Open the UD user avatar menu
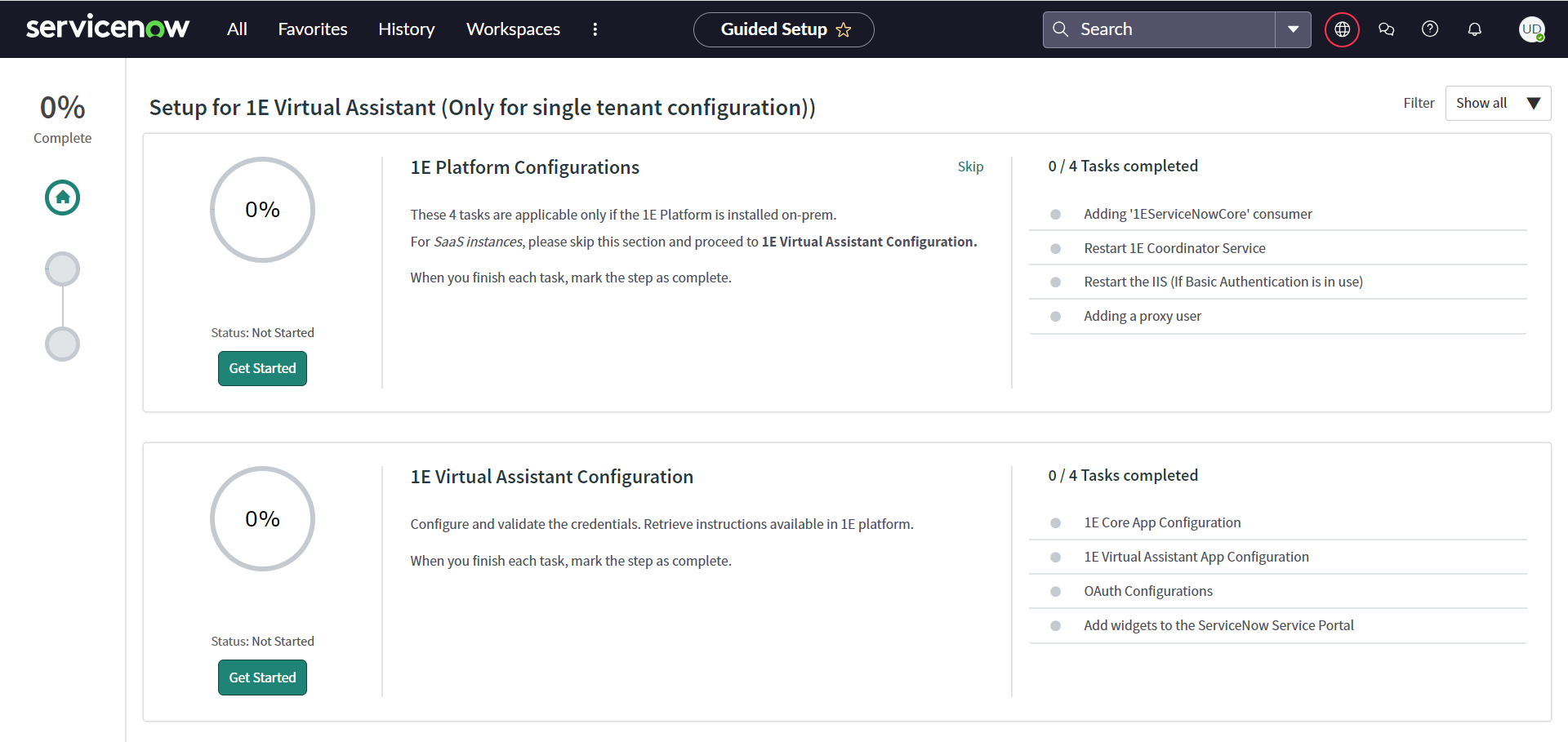This screenshot has height=742, width=1568. coord(1531,29)
